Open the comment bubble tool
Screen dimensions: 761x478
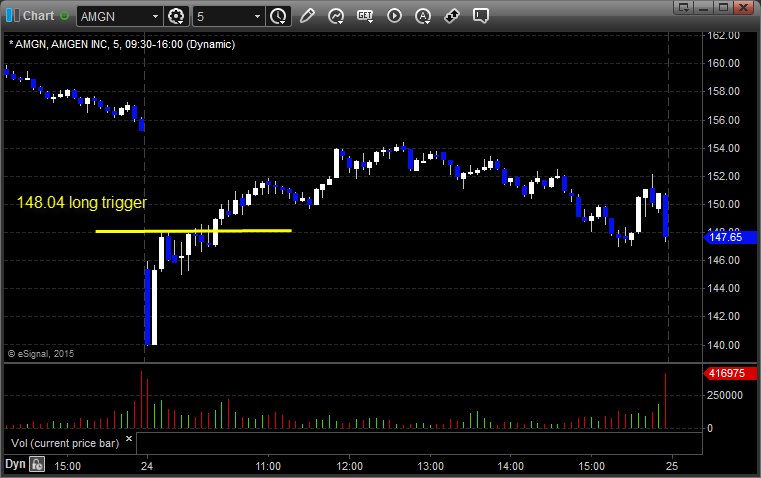(x=481, y=16)
